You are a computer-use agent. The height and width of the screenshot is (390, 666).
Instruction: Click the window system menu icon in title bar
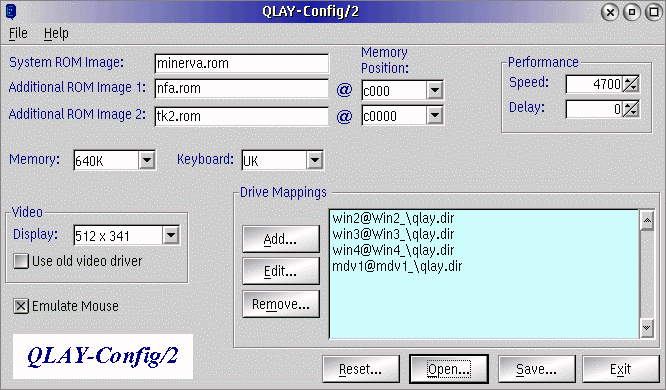coord(11,11)
